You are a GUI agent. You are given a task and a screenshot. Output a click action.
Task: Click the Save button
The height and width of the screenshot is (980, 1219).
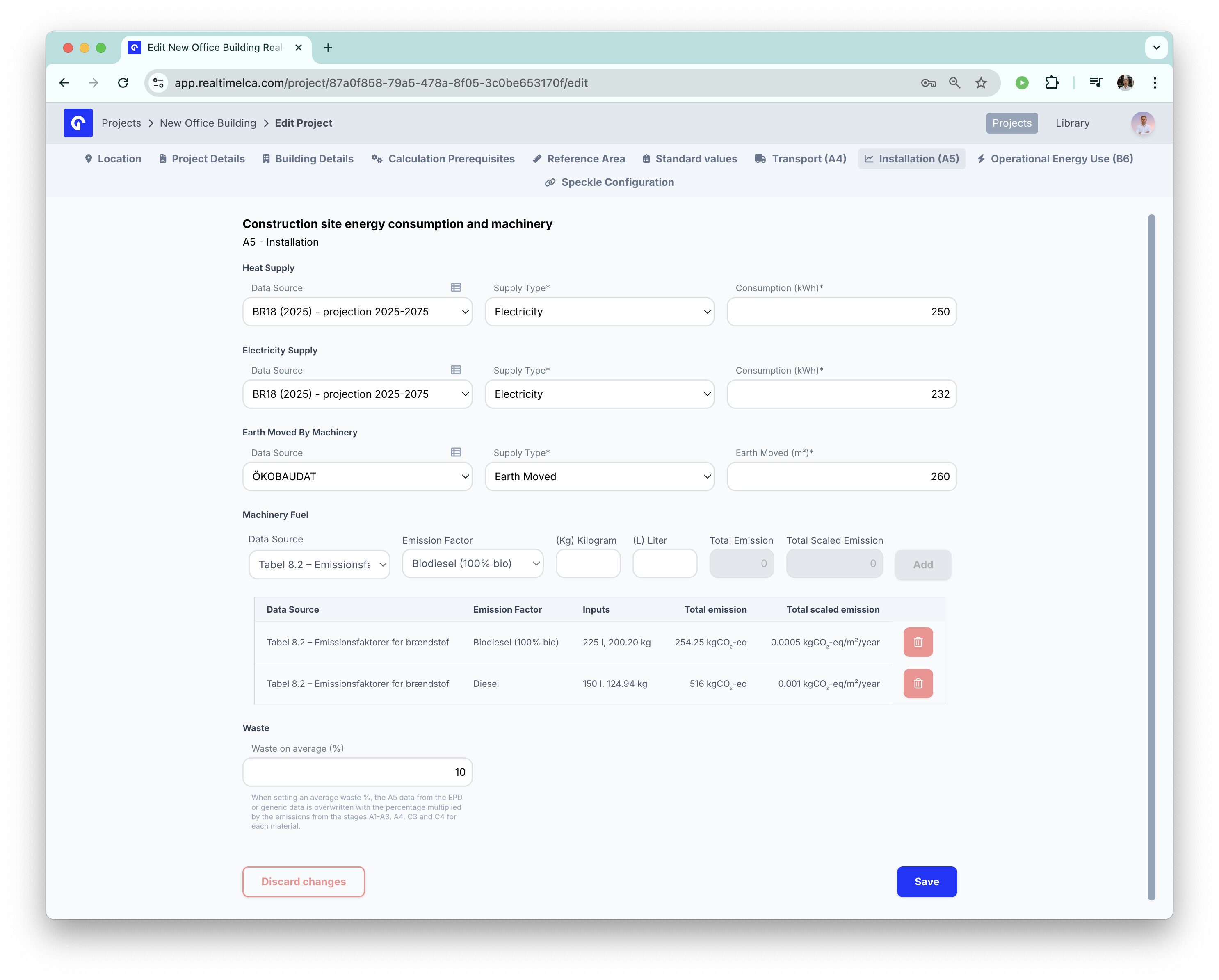pyautogui.click(x=926, y=882)
